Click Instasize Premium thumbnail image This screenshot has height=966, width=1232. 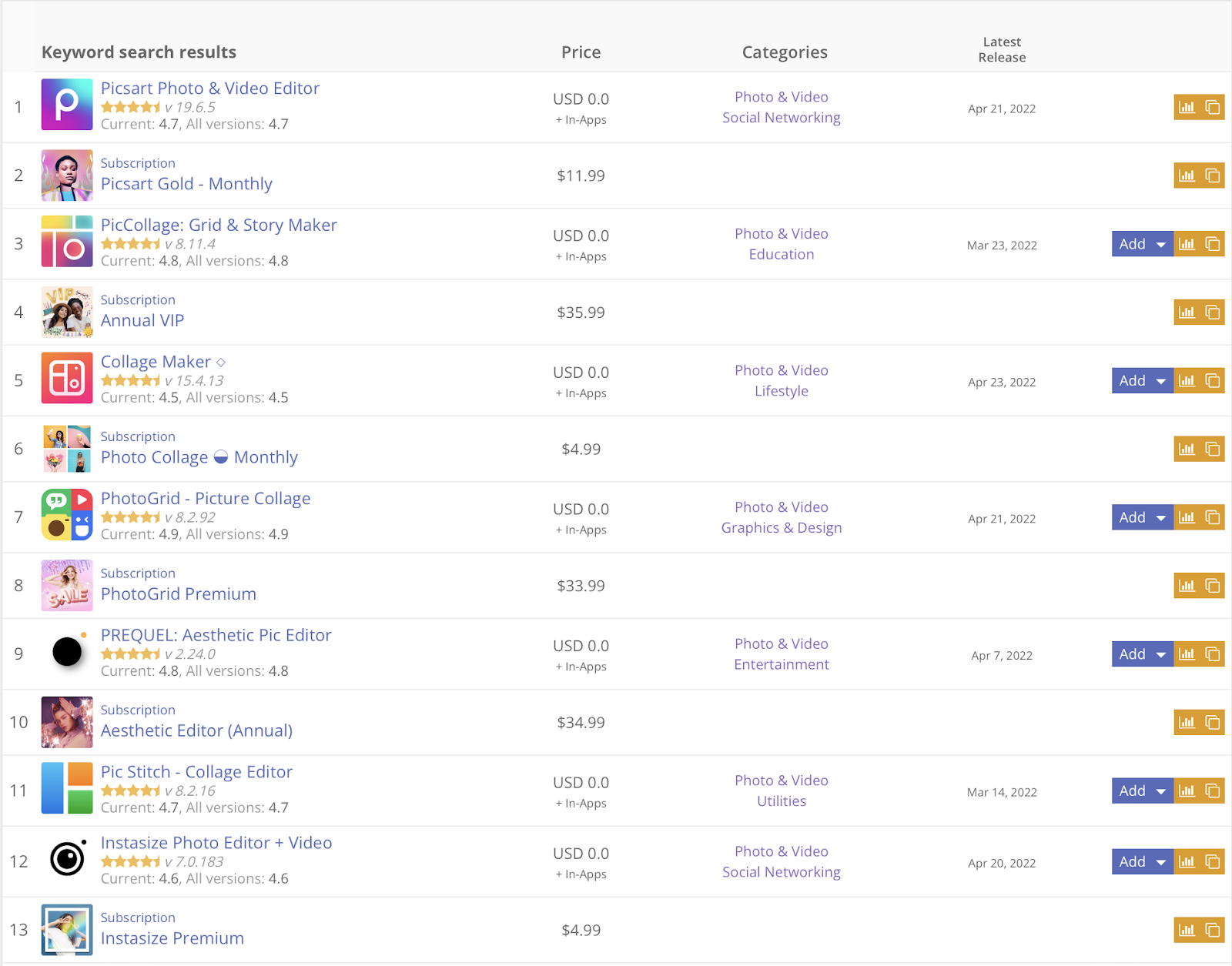coord(67,930)
